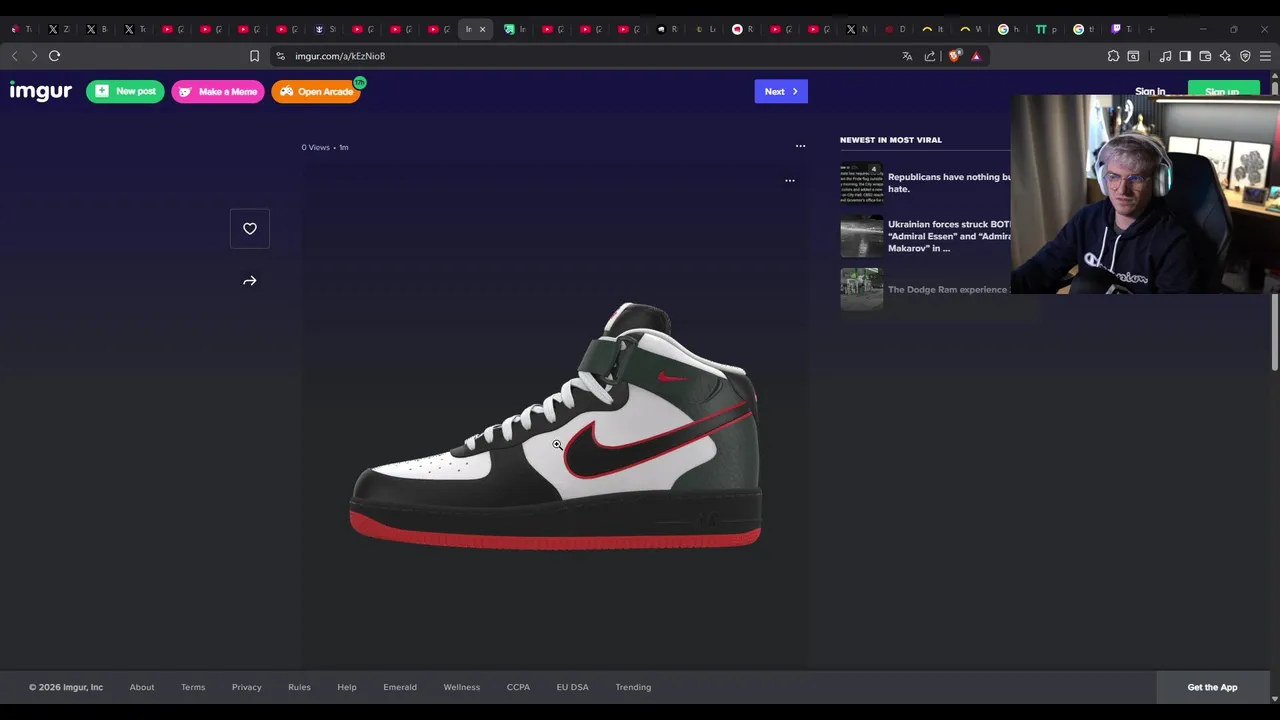View site information icon beside imgur URL
The width and height of the screenshot is (1280, 720).
[x=280, y=56]
